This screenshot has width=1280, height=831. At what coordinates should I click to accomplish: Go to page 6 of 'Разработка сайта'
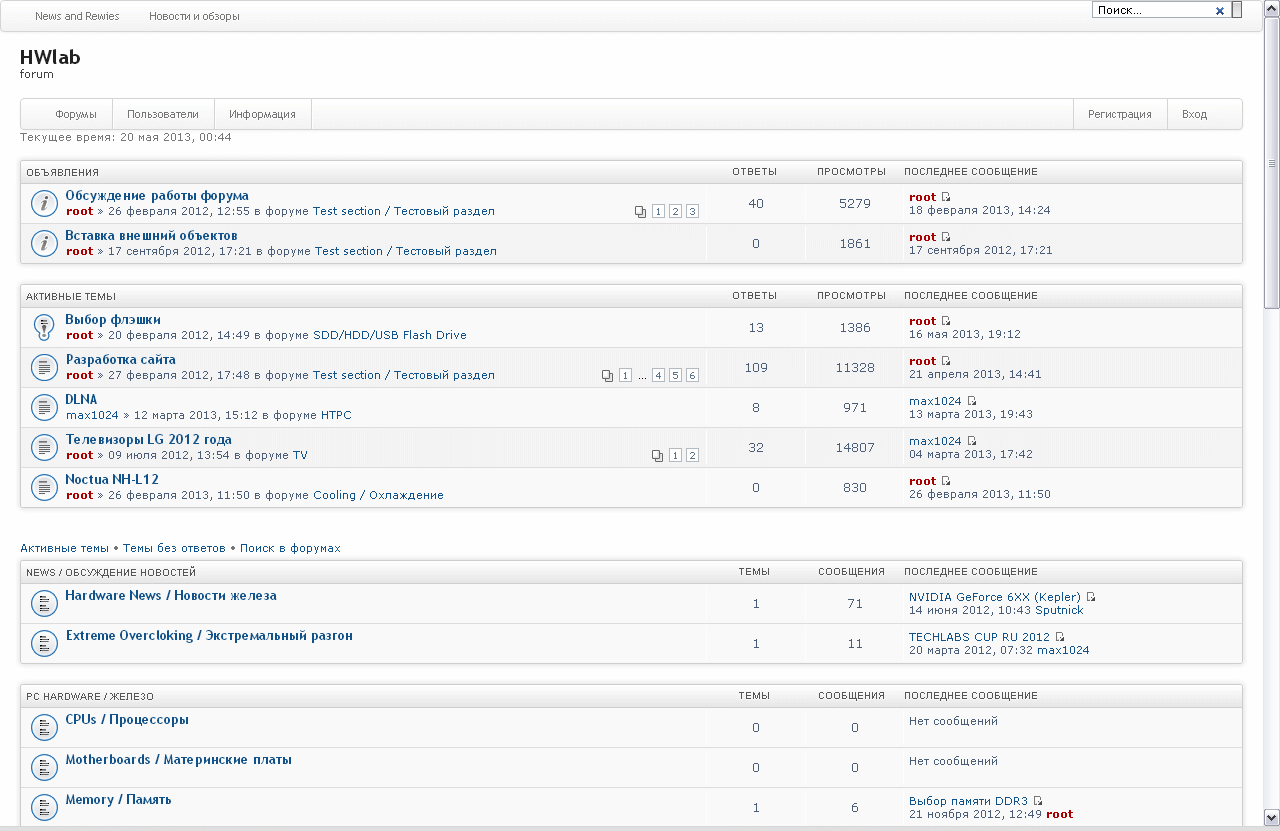692,375
